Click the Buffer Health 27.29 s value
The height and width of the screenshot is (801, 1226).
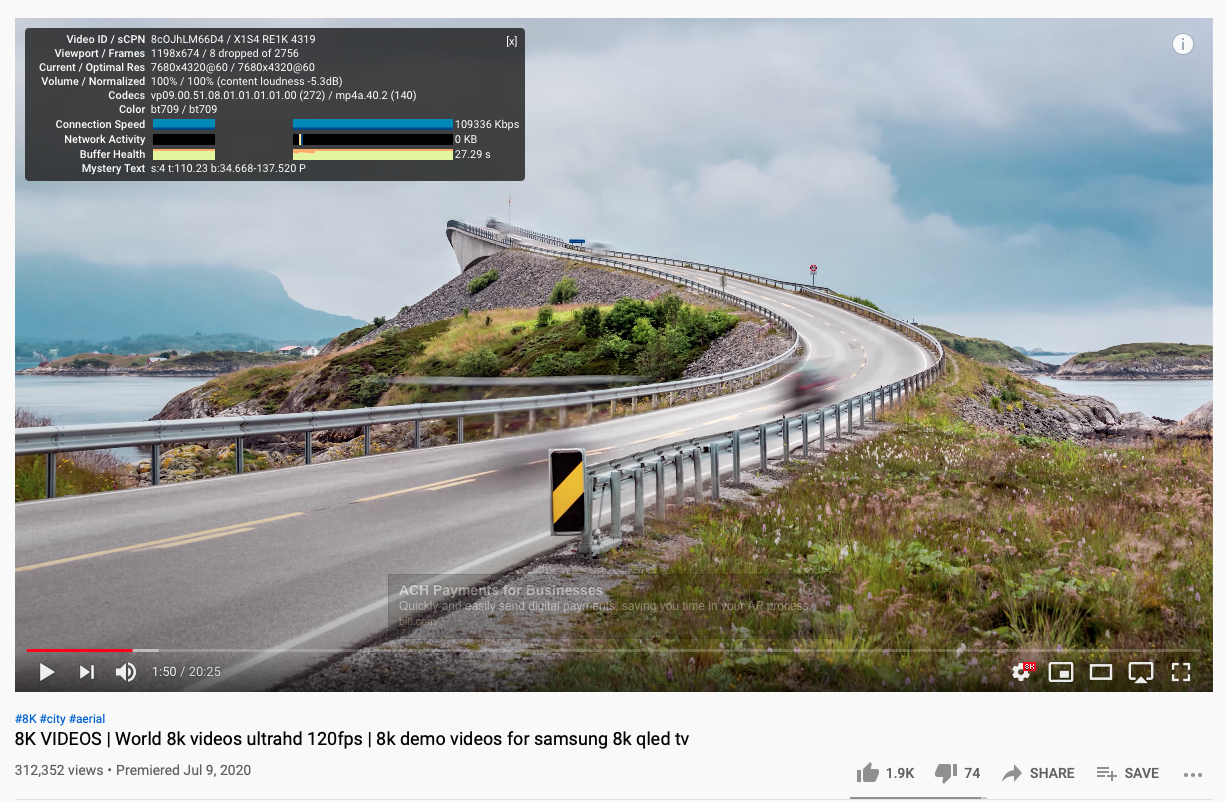472,155
